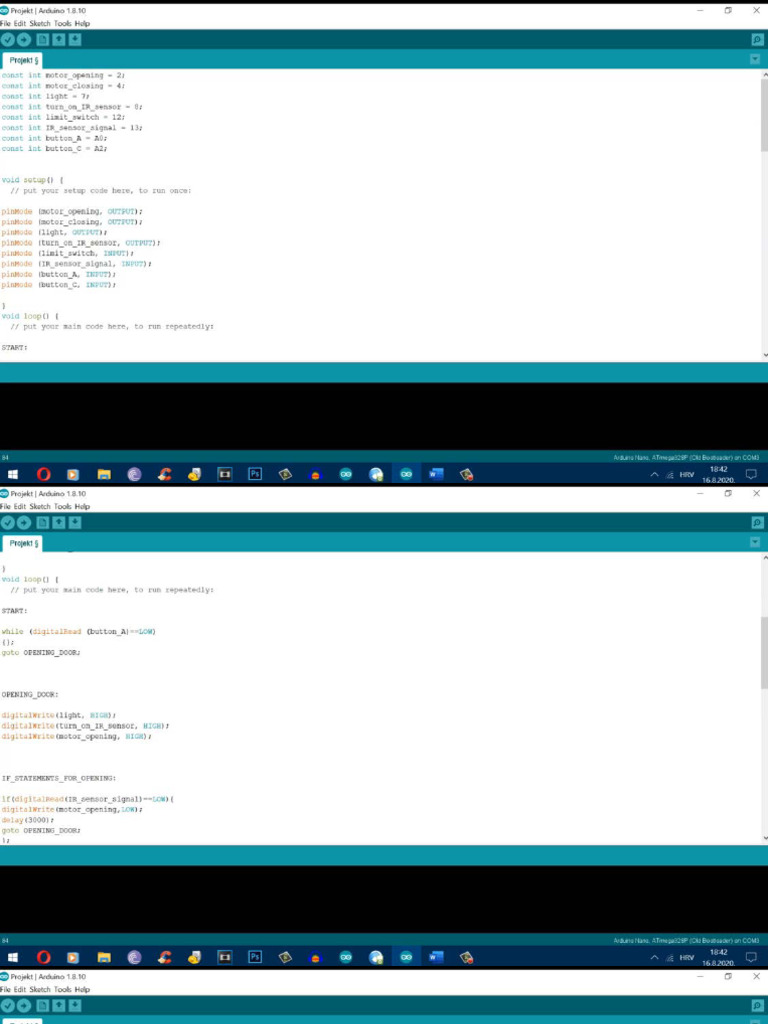Screen dimensions: 768x1024
Task: Click Save sketch icon in middle window showing OPENING_DOOR code
Action: coord(75,522)
